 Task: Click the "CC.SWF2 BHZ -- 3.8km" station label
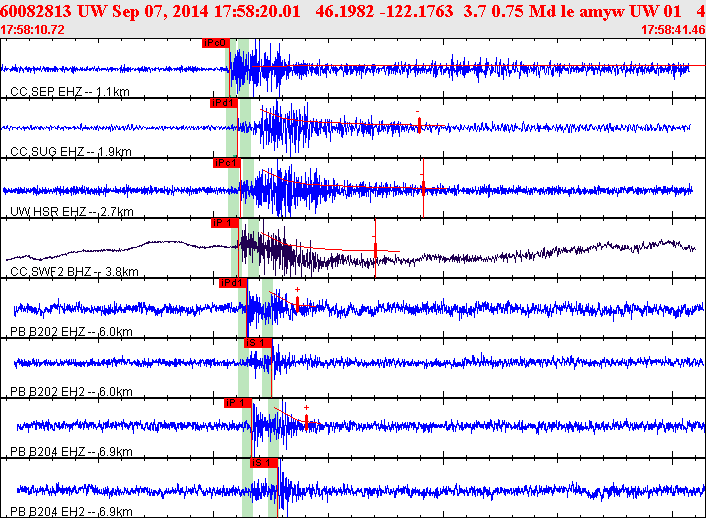pyautogui.click(x=74, y=272)
